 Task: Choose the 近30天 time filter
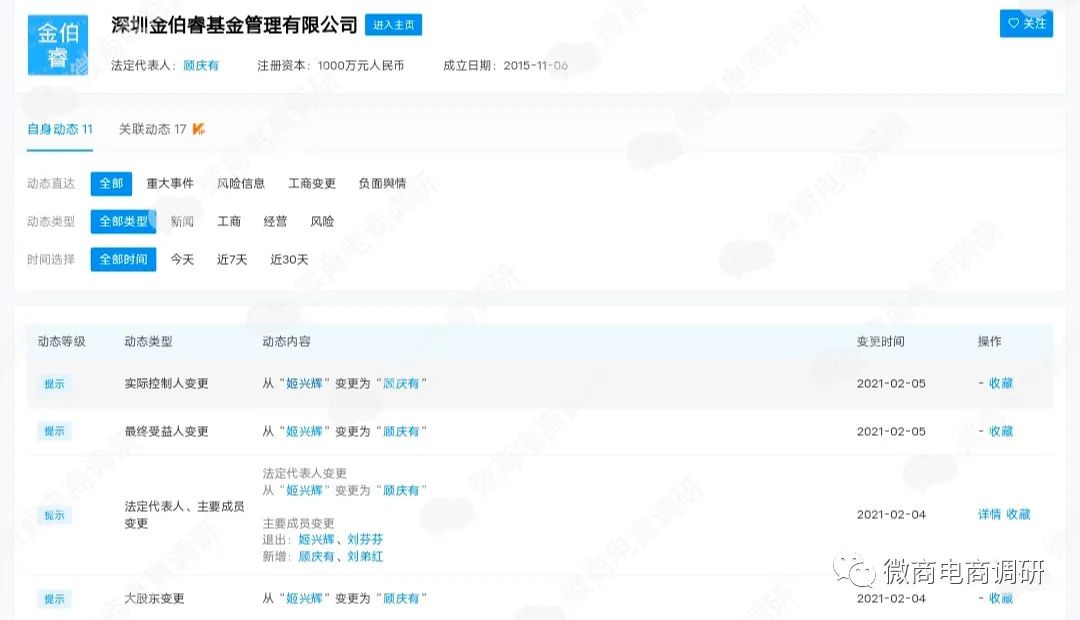[289, 259]
